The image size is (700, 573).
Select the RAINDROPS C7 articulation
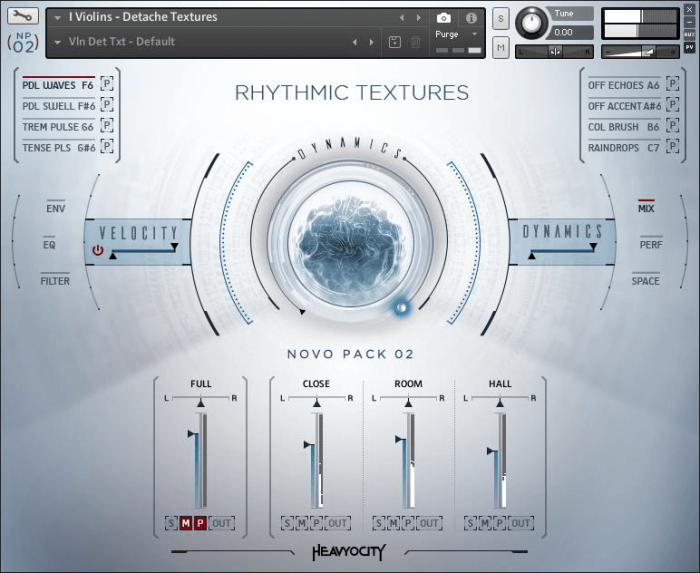pos(624,148)
